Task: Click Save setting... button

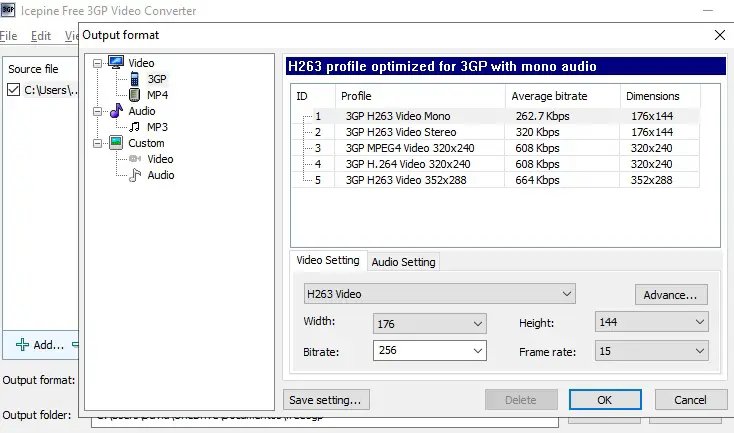Action: pyautogui.click(x=326, y=400)
